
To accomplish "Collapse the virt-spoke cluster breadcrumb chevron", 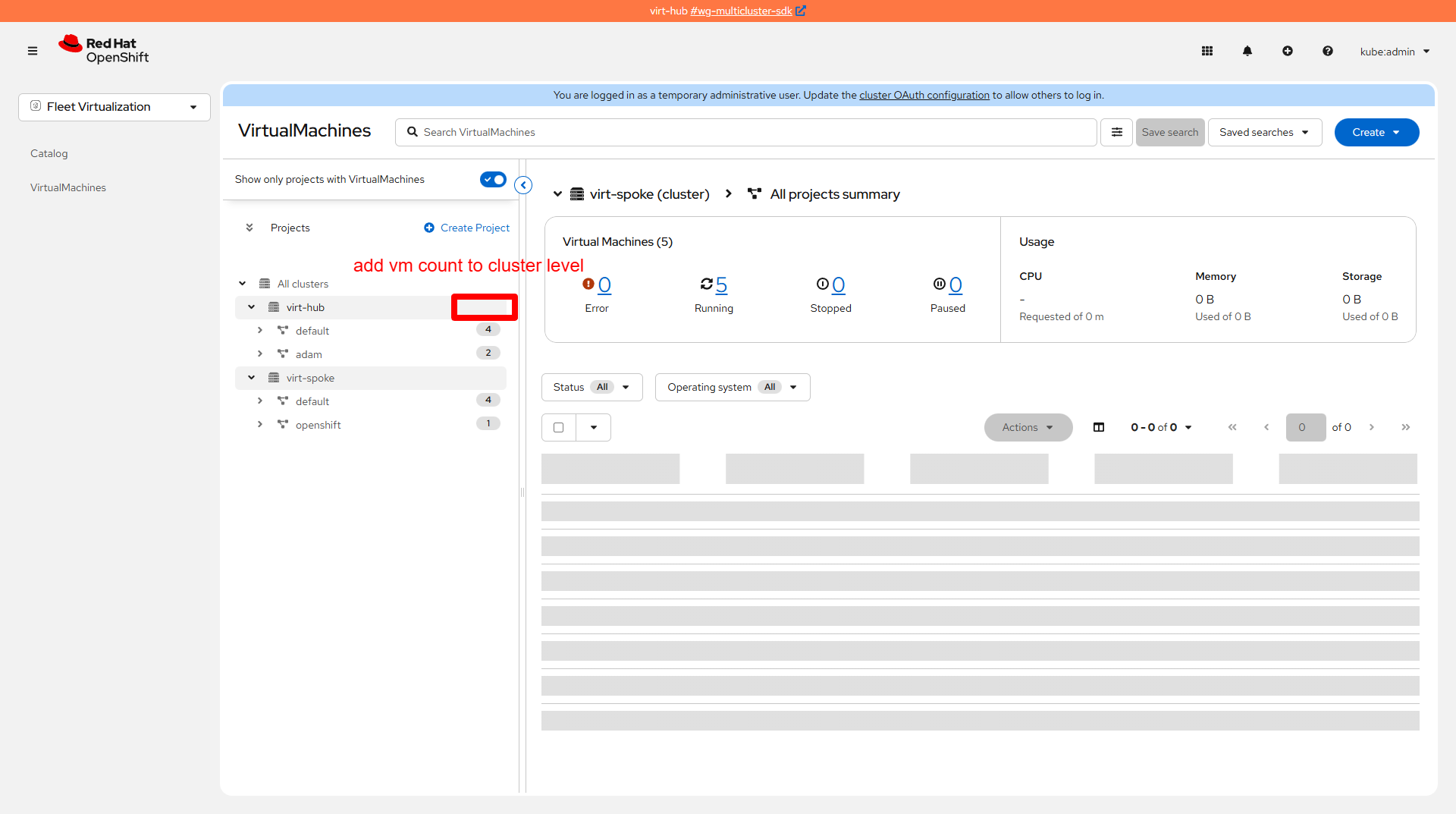I will (557, 194).
